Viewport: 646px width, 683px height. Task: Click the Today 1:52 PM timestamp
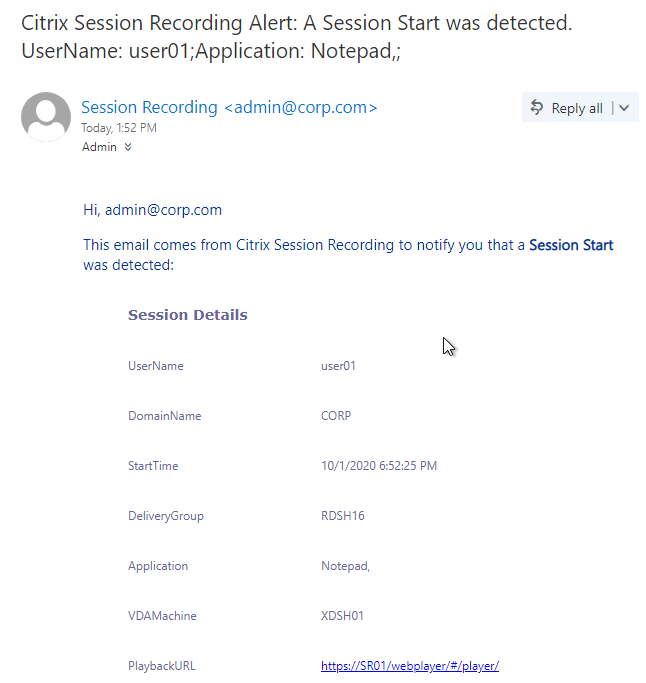point(119,128)
